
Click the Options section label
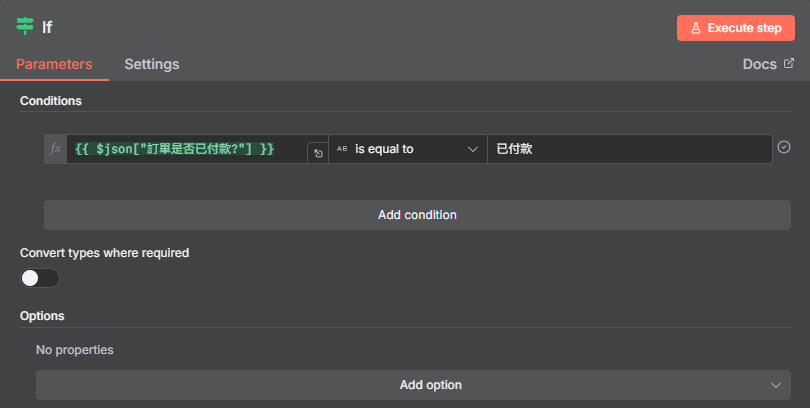[x=42, y=316]
